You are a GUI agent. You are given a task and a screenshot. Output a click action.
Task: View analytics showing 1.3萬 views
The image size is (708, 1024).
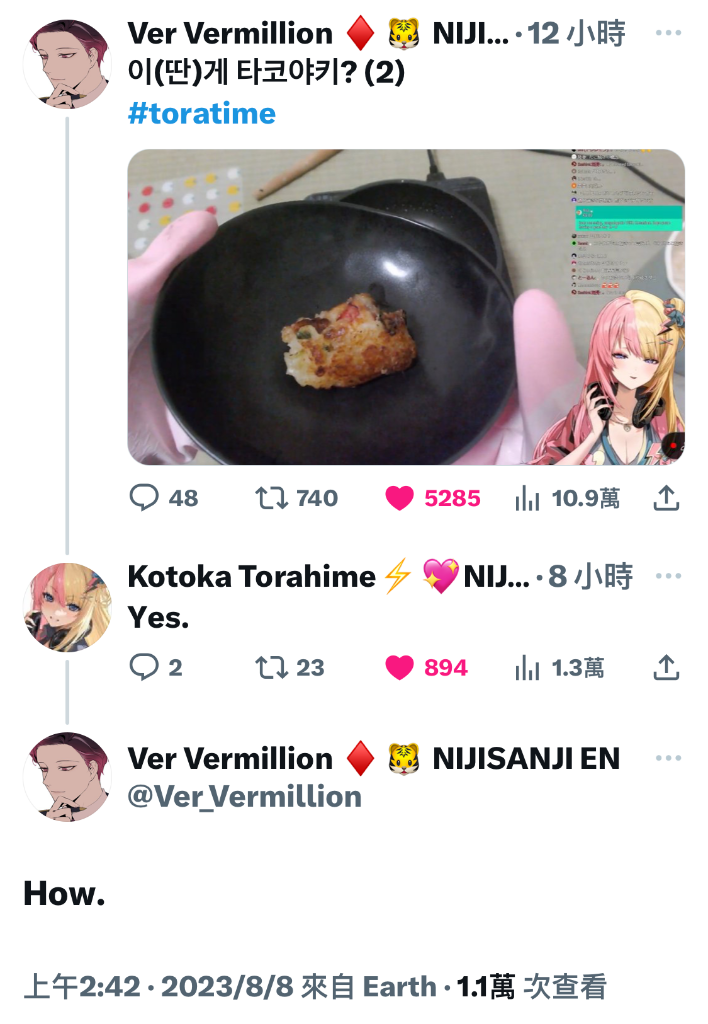coord(559,667)
